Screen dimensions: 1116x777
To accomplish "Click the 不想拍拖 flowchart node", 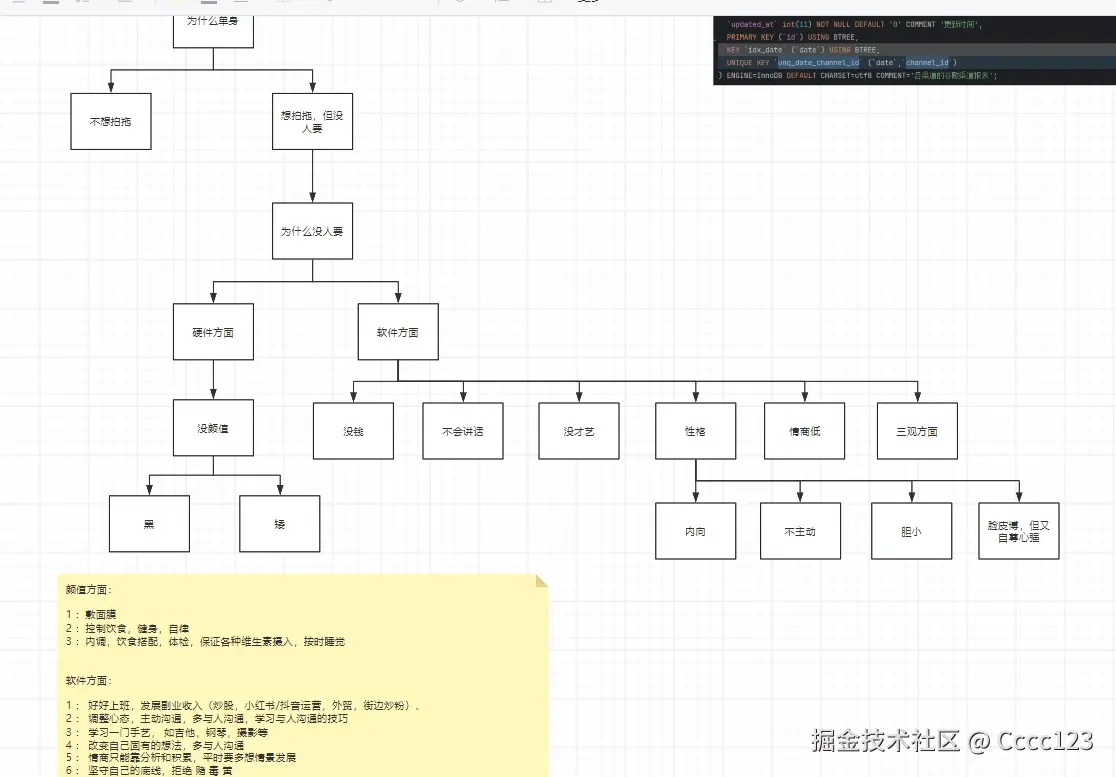I will [110, 121].
